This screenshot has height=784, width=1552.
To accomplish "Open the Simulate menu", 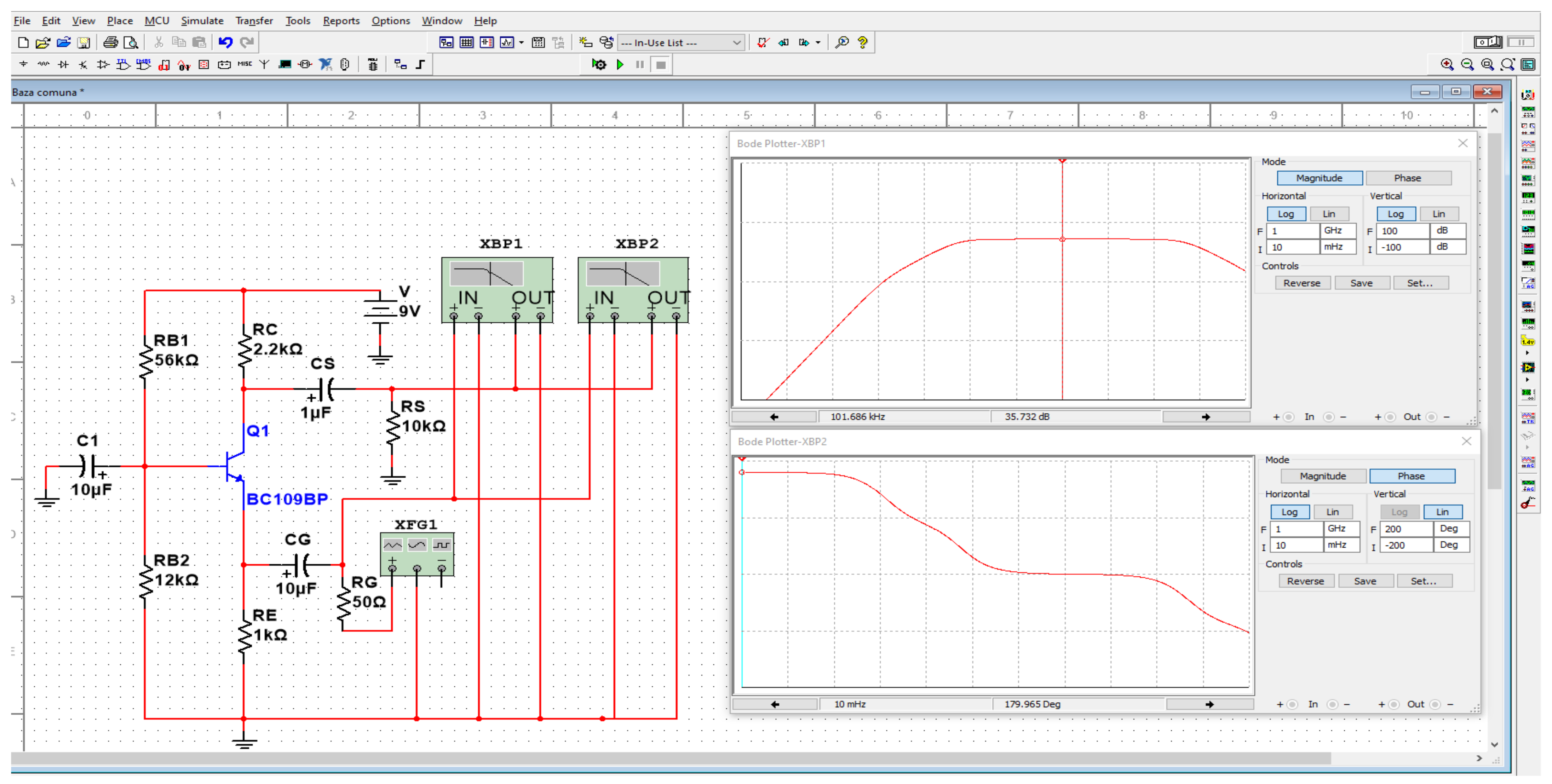I will point(202,21).
